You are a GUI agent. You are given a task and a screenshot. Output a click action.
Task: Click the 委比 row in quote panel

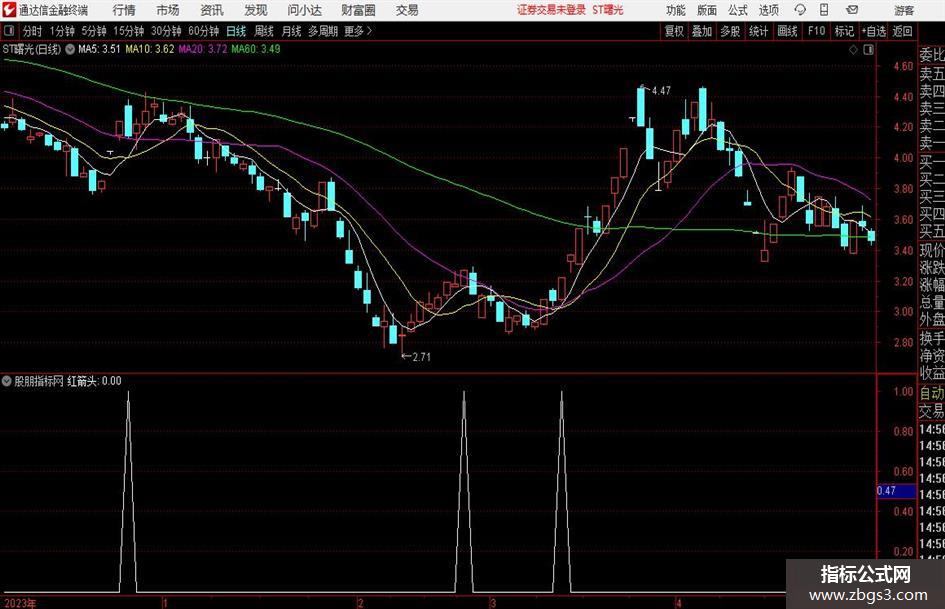[932, 55]
